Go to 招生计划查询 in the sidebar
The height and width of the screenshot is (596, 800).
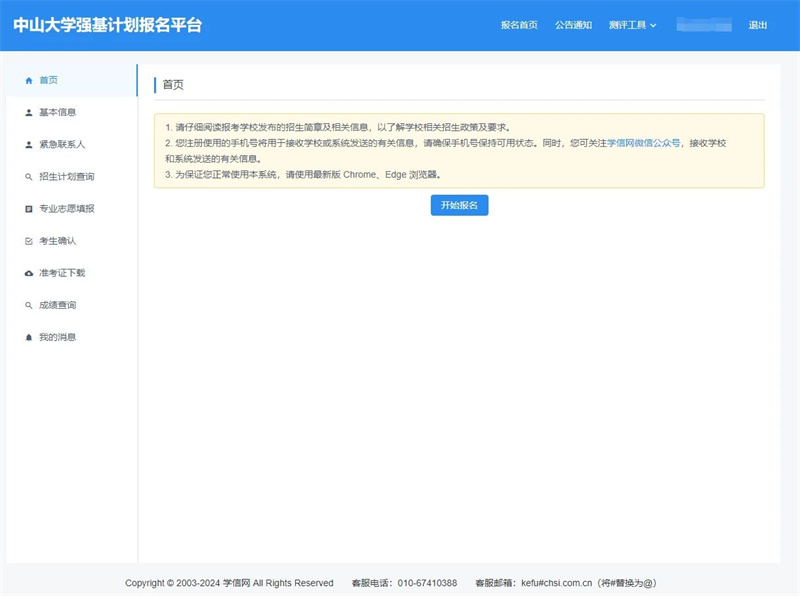click(x=71, y=177)
